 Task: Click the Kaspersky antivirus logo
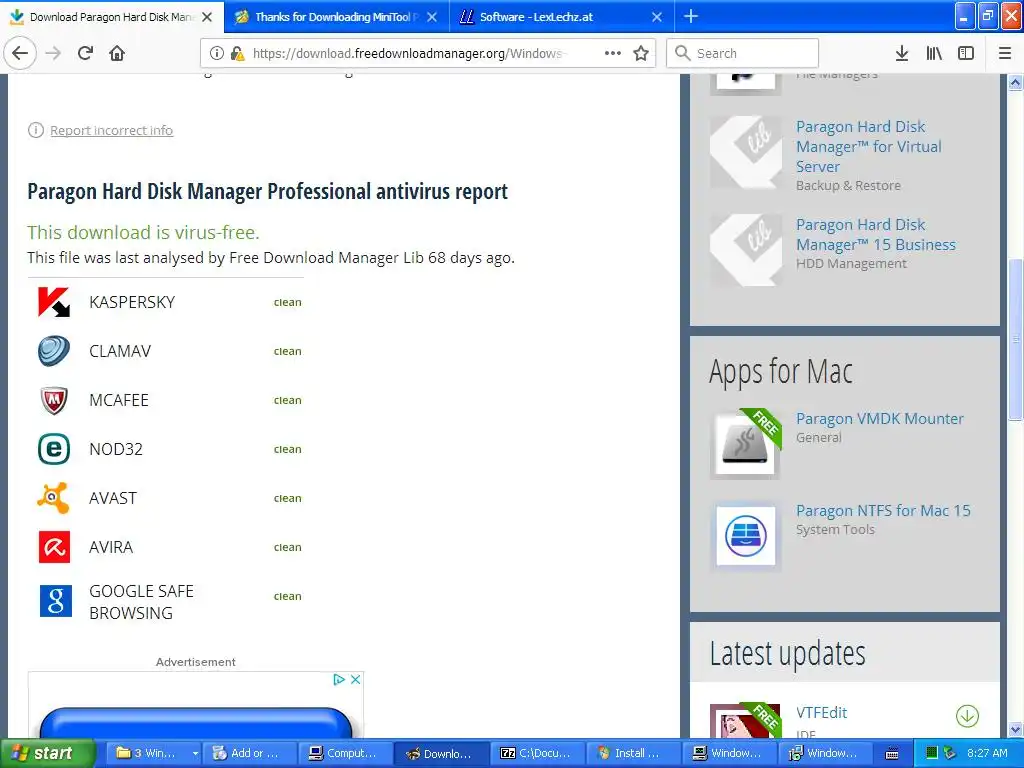tap(54, 302)
